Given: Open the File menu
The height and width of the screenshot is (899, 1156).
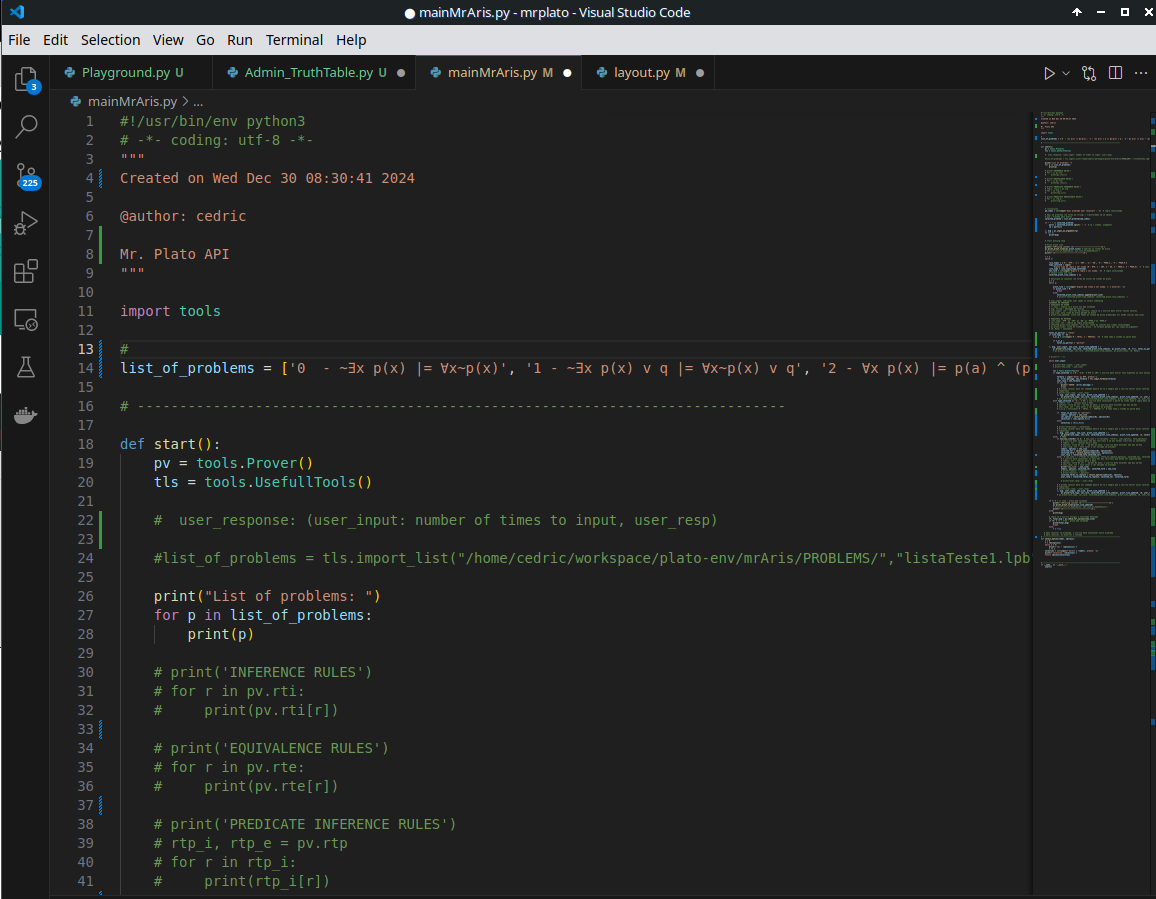Looking at the screenshot, I should tap(19, 40).
